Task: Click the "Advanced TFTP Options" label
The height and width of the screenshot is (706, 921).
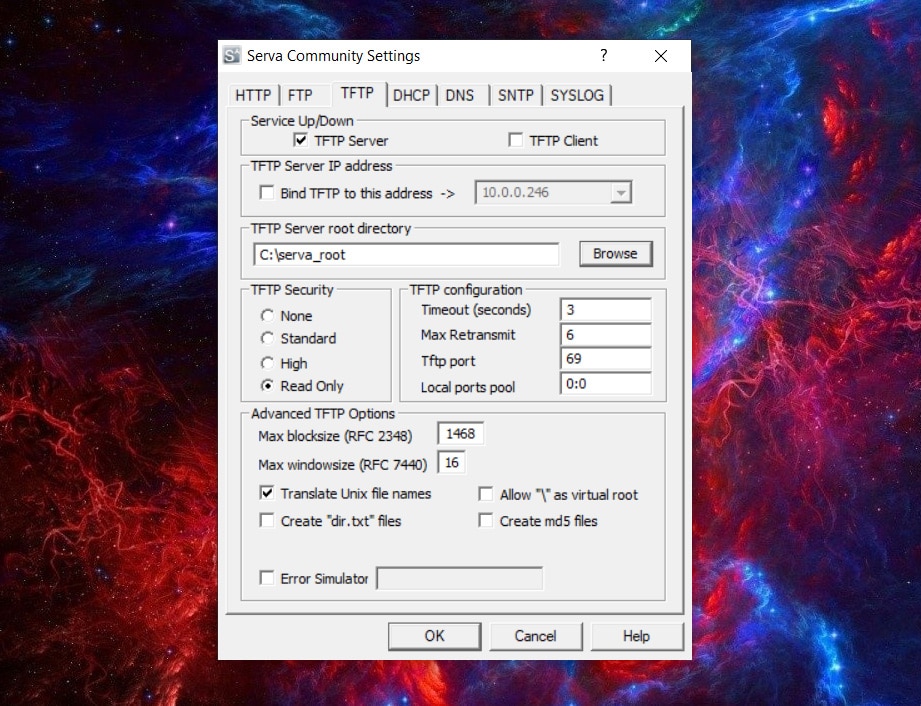Action: point(323,413)
